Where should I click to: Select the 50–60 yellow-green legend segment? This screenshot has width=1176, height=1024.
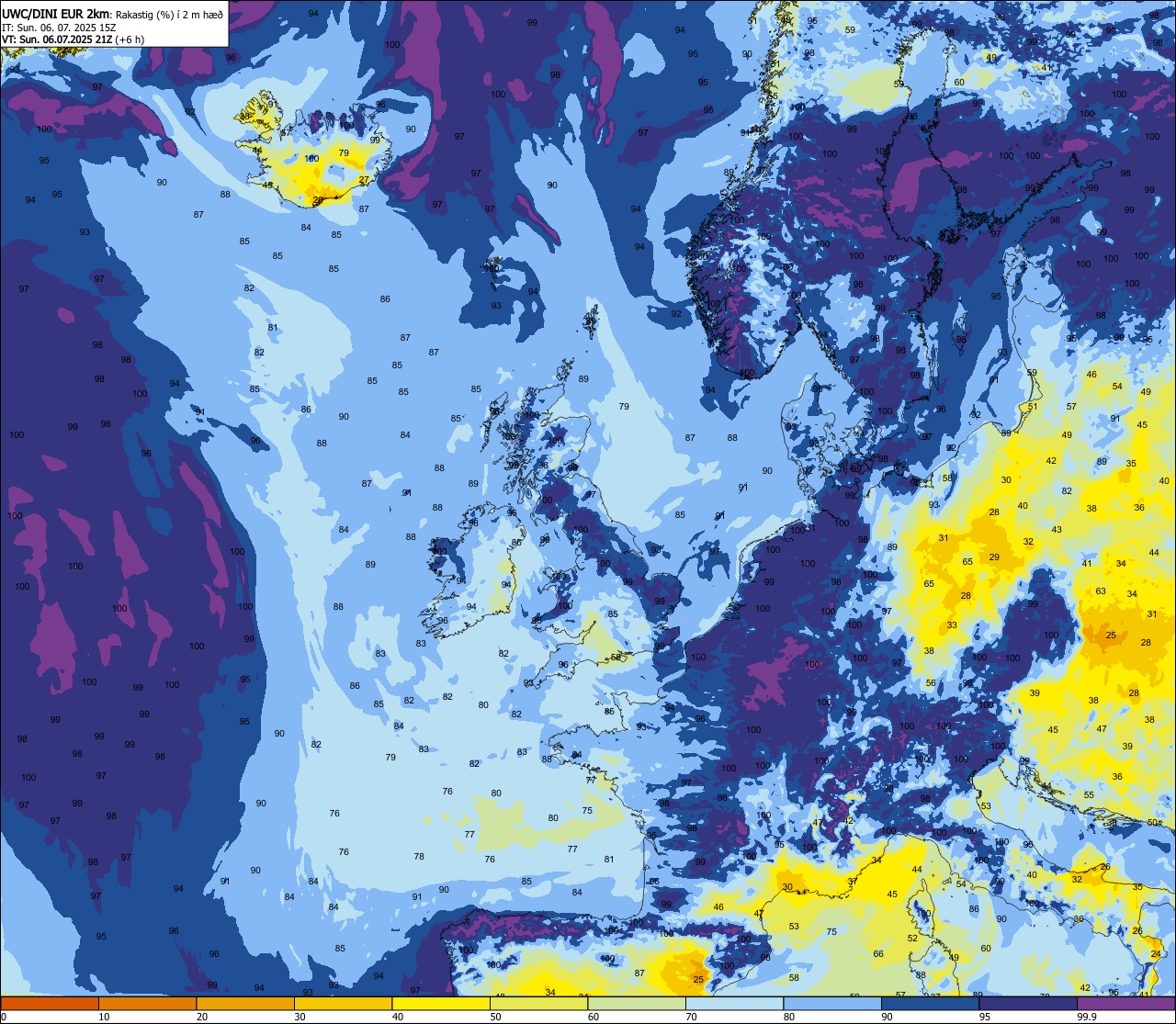(538, 1003)
